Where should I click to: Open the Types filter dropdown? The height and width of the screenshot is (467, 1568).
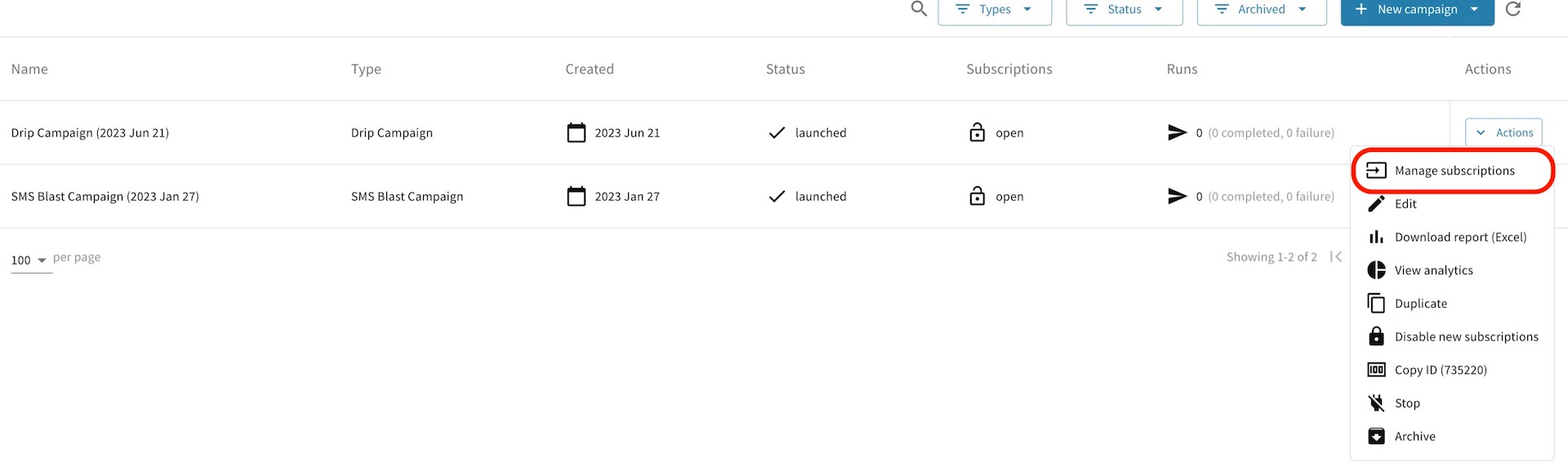point(994,10)
